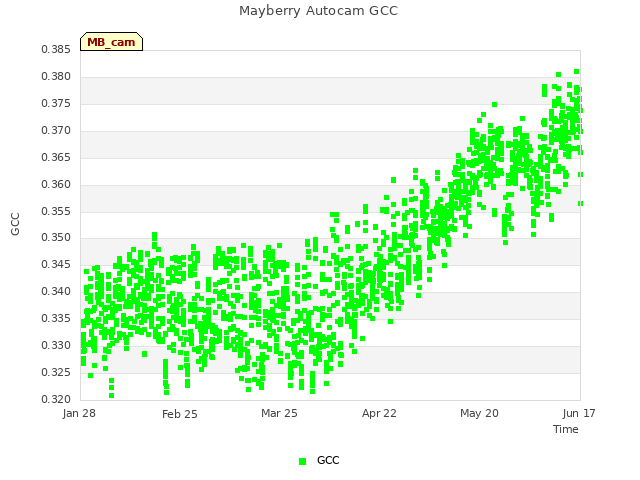
Task: Click the 0.320 y-axis value
Action: 56,399
